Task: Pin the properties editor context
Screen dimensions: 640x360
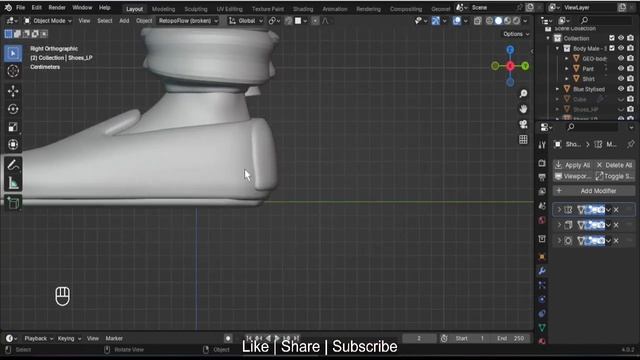Action: tap(631, 144)
